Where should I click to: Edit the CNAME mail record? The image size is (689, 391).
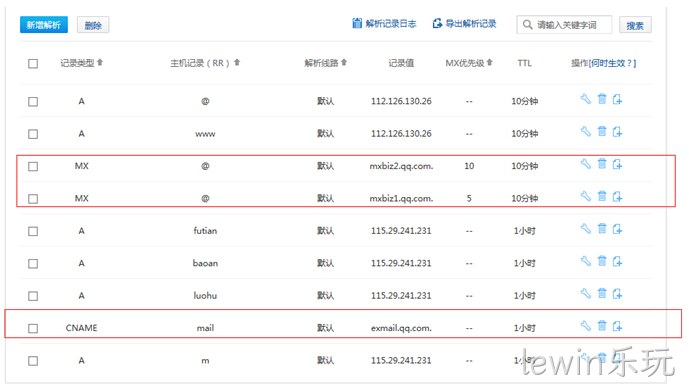[x=585, y=326]
